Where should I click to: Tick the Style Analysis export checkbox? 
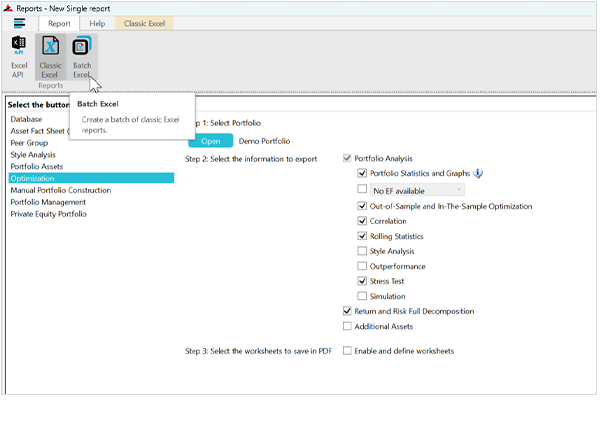click(x=362, y=251)
